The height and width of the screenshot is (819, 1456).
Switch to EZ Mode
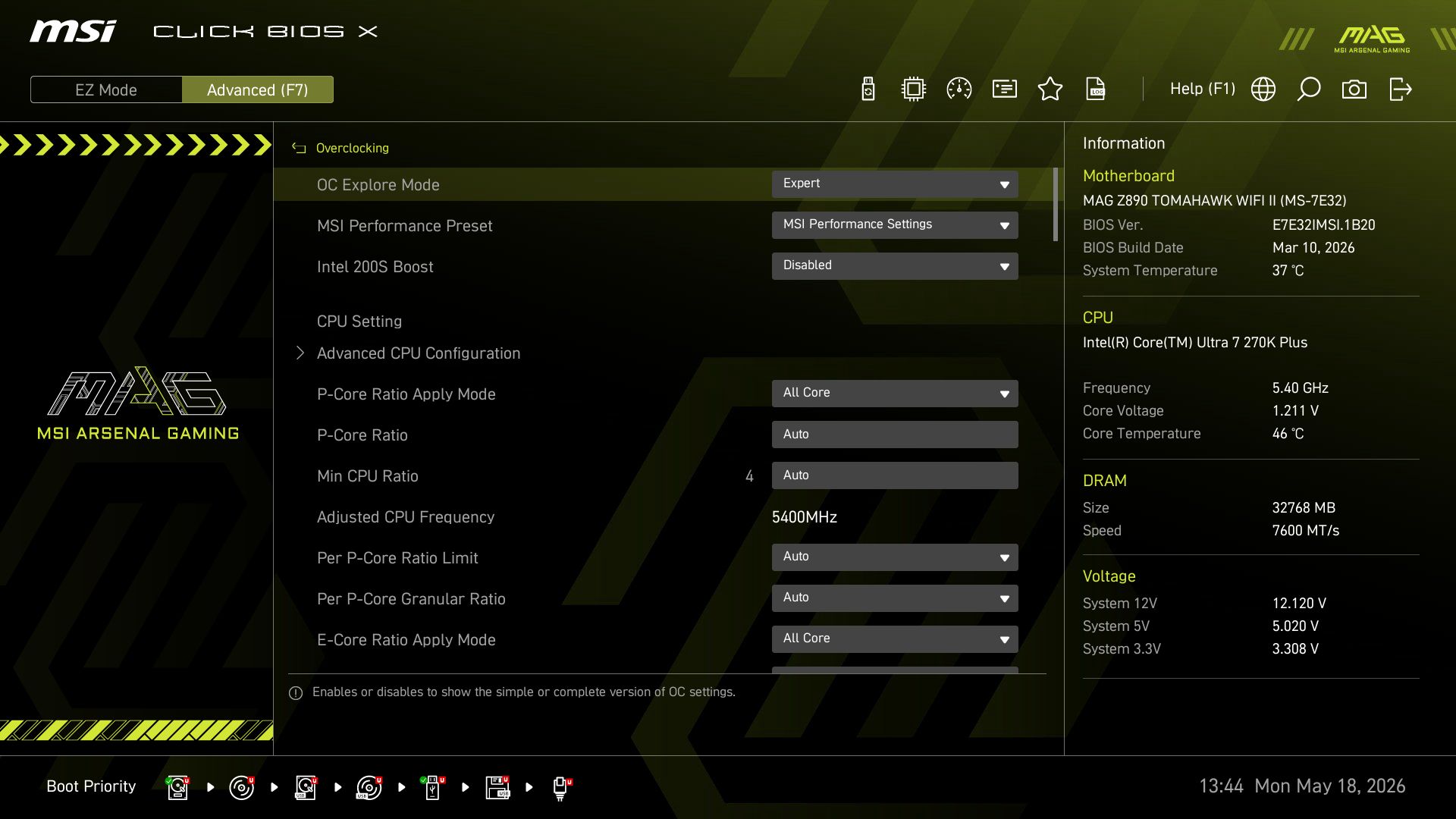pos(106,89)
